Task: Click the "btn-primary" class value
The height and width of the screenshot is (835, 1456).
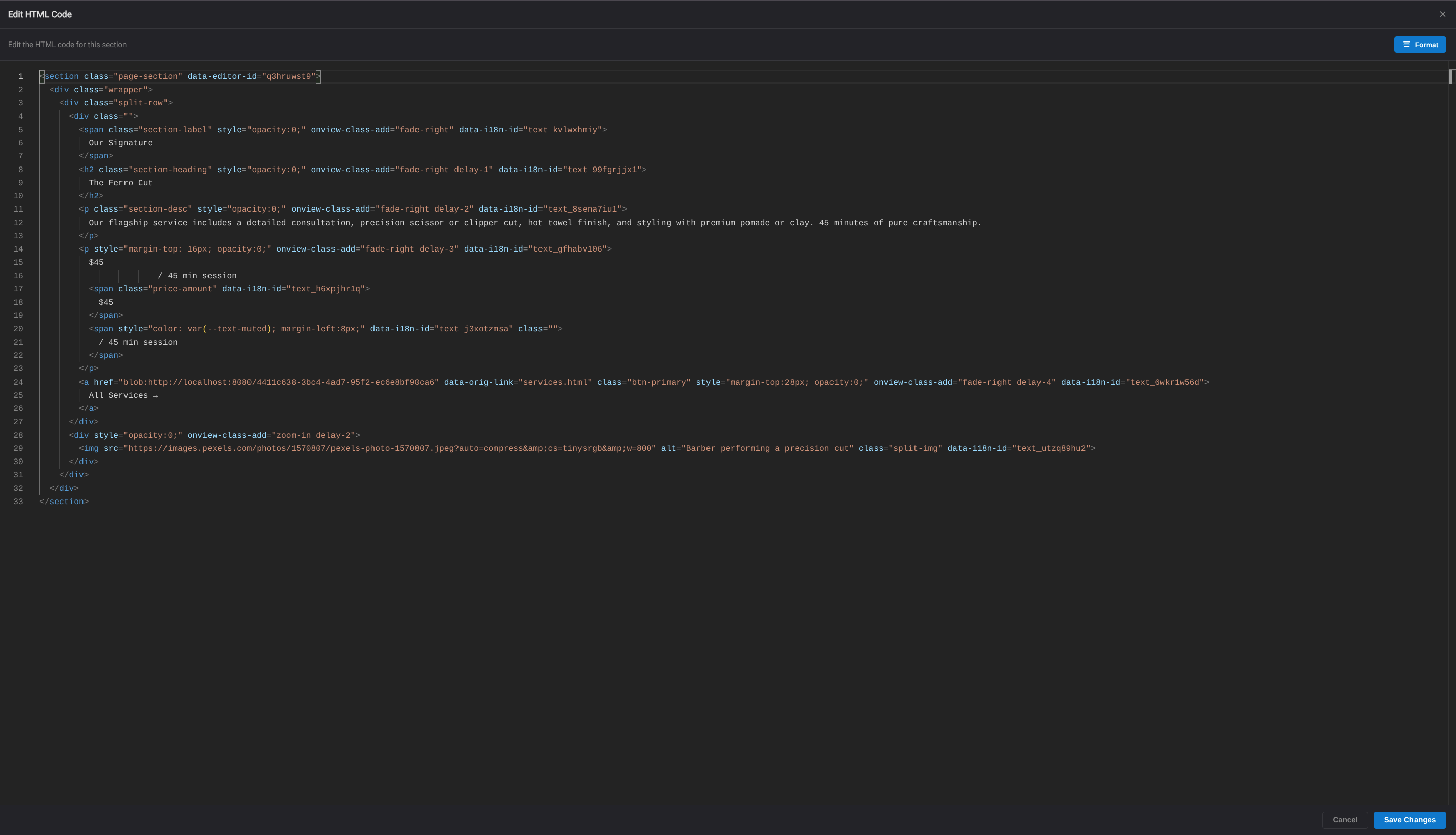Action: tap(659, 383)
